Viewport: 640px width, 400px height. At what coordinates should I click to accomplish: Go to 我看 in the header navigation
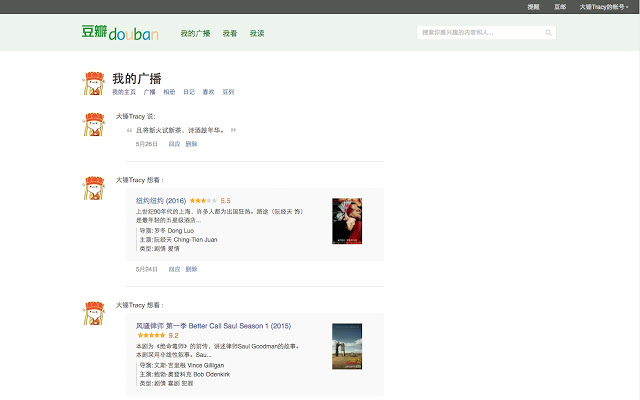coord(230,33)
